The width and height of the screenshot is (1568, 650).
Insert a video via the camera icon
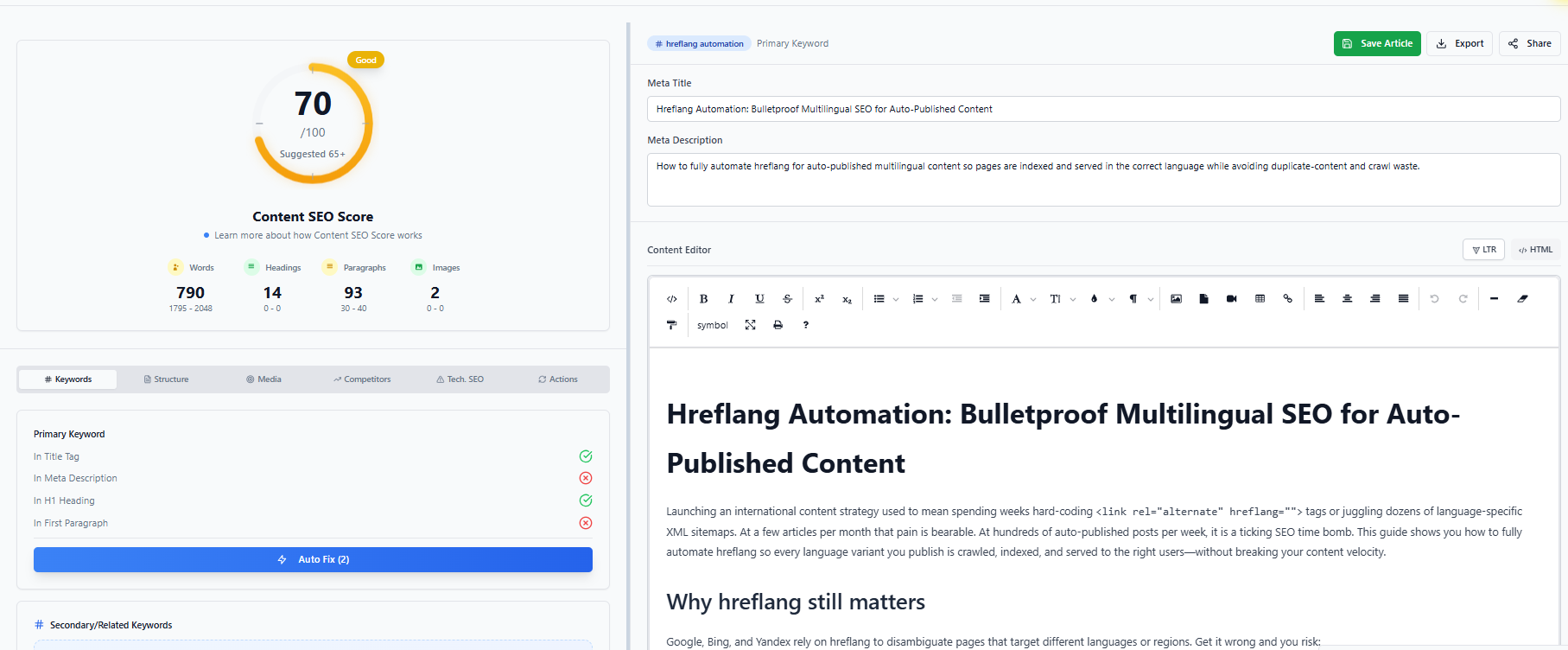click(x=1231, y=299)
